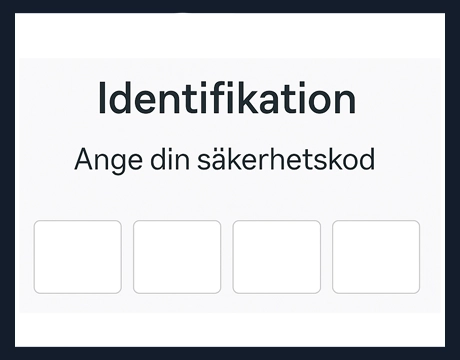Focus the rightmost code entry field
The height and width of the screenshot is (360, 460).
tap(376, 257)
